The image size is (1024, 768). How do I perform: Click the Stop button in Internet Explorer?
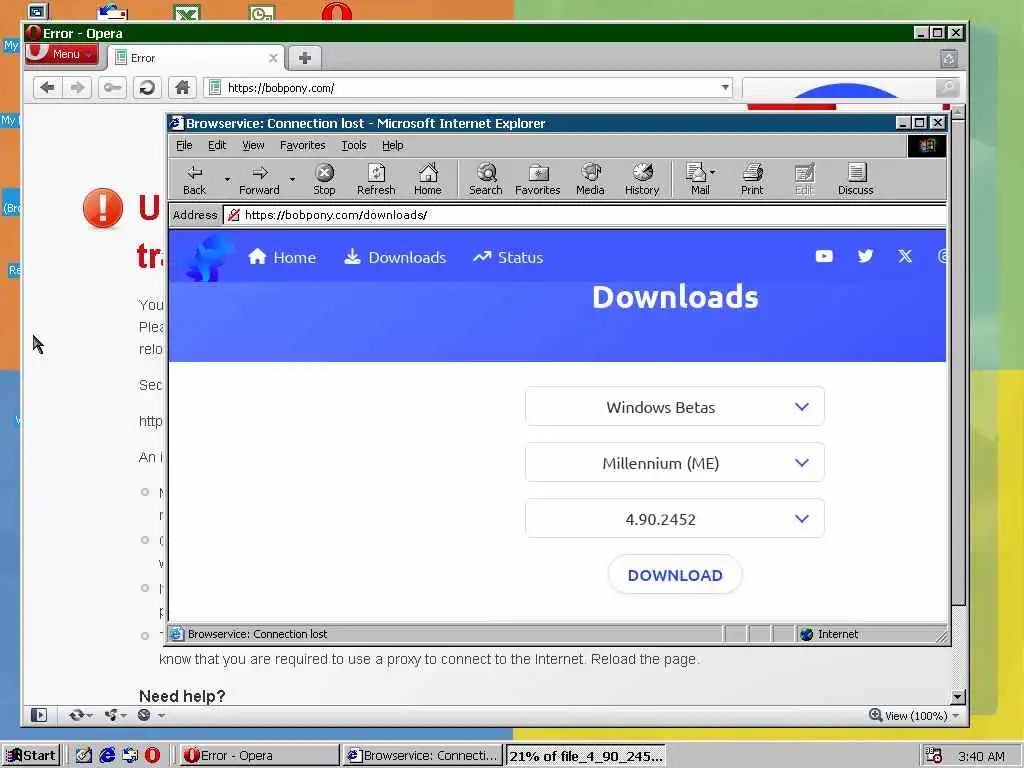(x=324, y=180)
